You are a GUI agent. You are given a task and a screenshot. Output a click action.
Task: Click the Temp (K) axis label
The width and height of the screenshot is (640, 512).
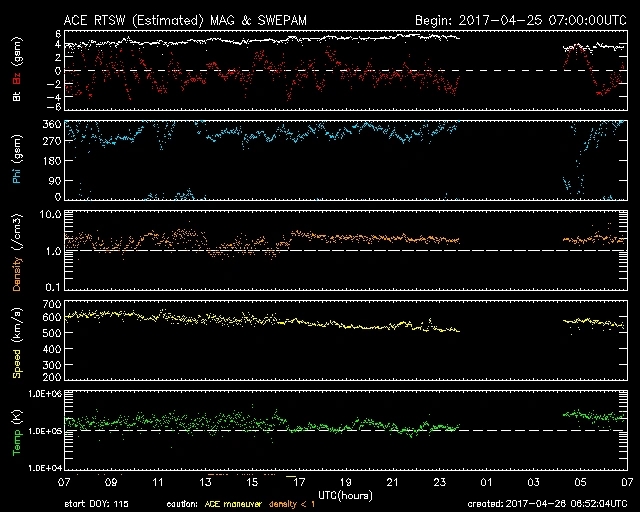[x=14, y=432]
